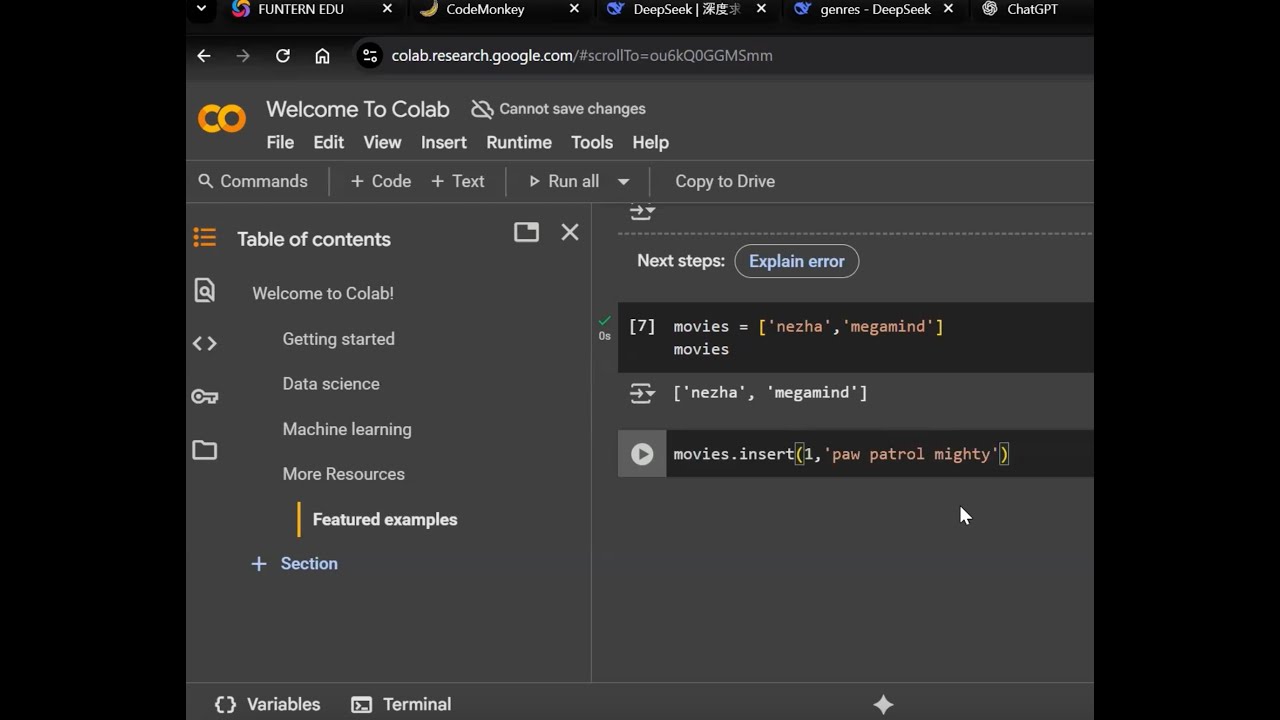Open the Terminal panel
Screen dimensions: 1280x720
(x=401, y=704)
